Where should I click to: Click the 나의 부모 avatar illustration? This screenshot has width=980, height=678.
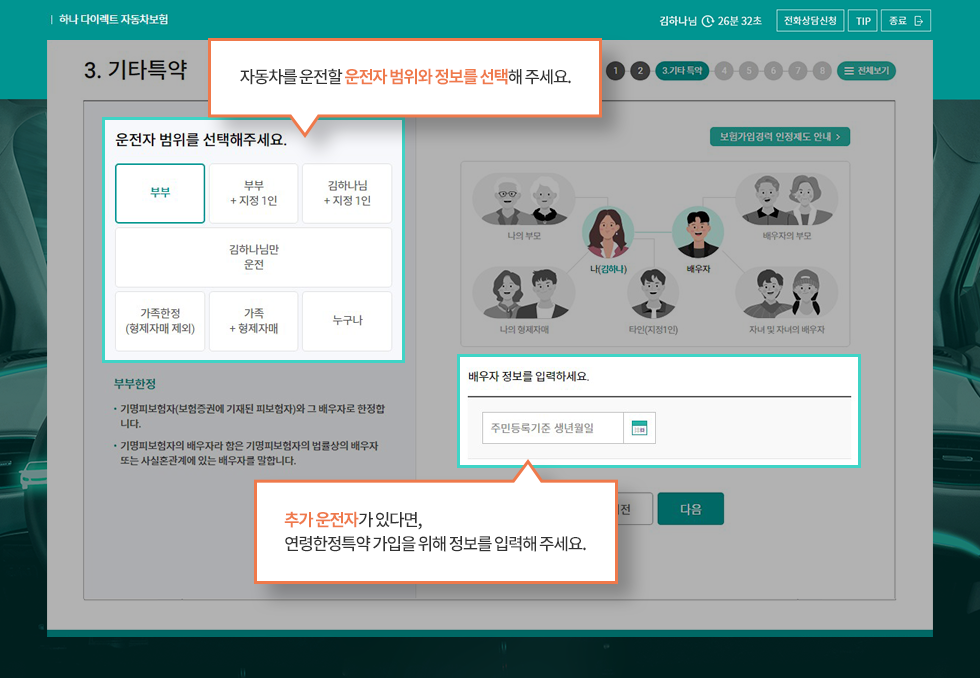523,202
